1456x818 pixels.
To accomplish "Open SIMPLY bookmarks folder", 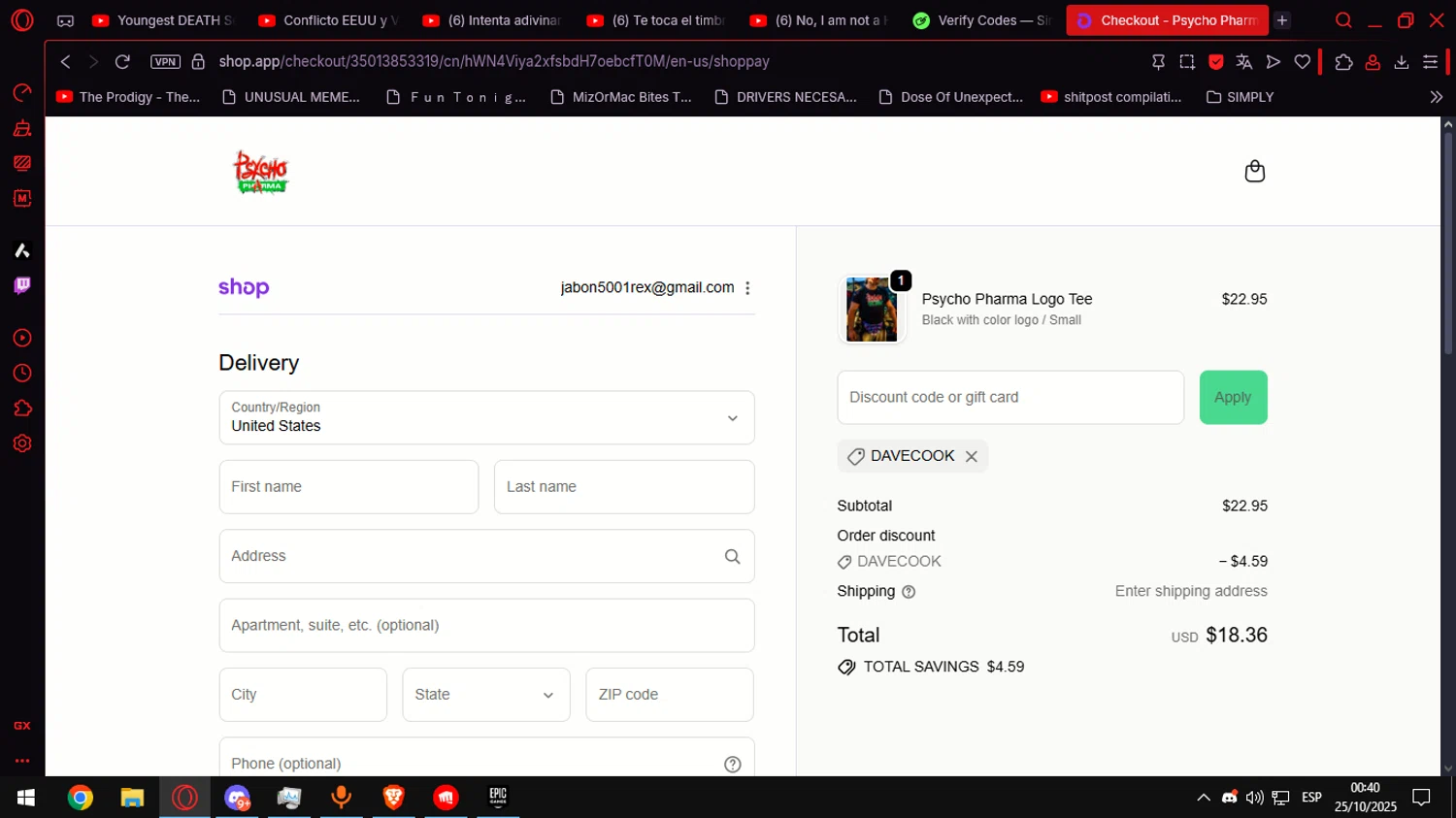I will [x=1240, y=97].
